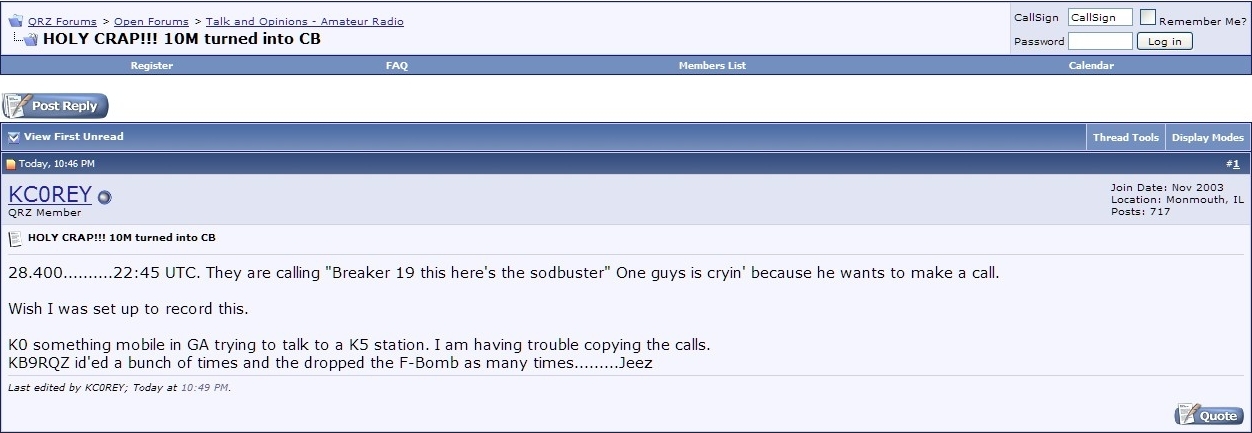1252x433 pixels.
Task: Open the Register page from the navbar
Action: [152, 66]
